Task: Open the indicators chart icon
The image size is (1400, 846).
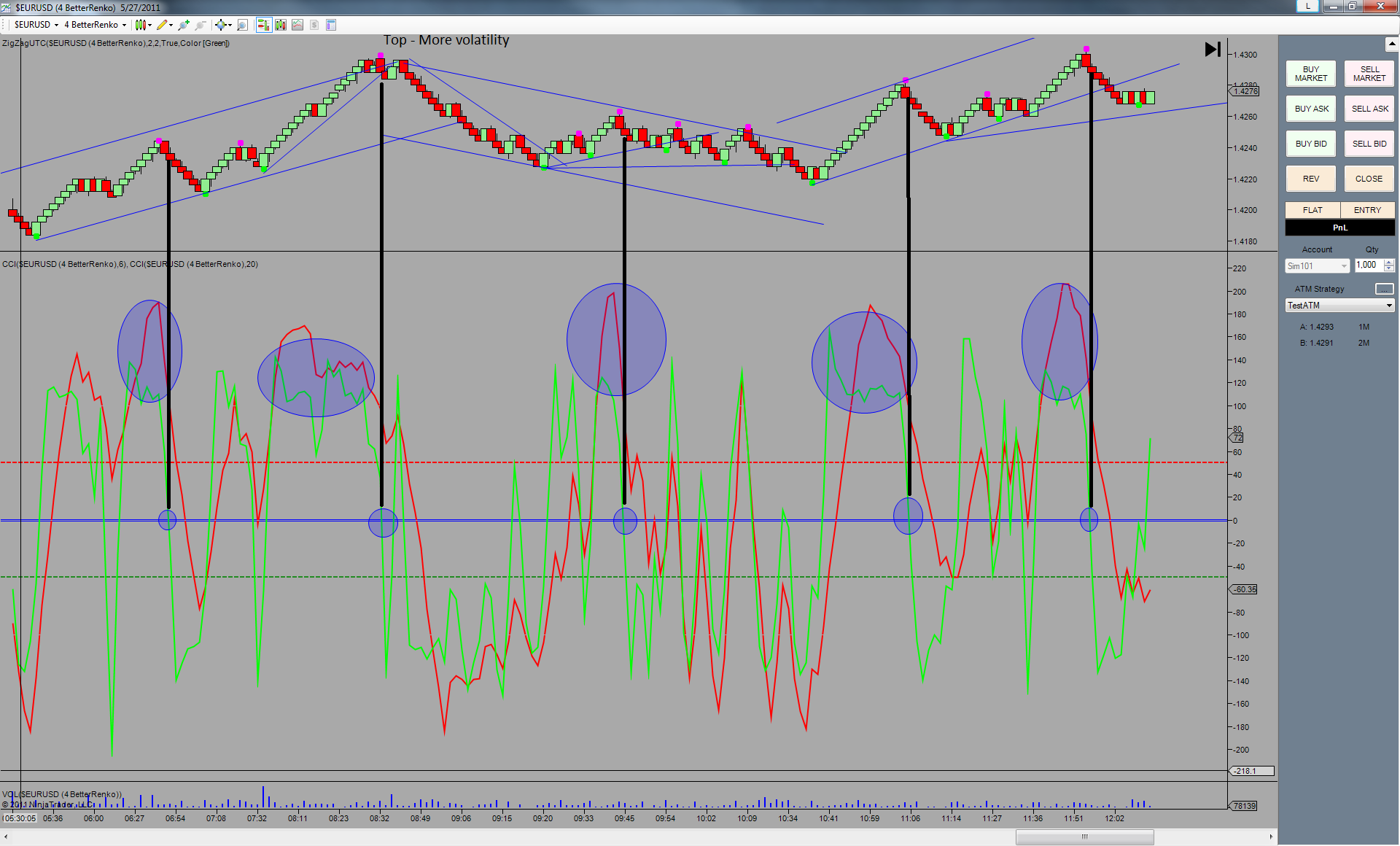Action: coord(297,25)
